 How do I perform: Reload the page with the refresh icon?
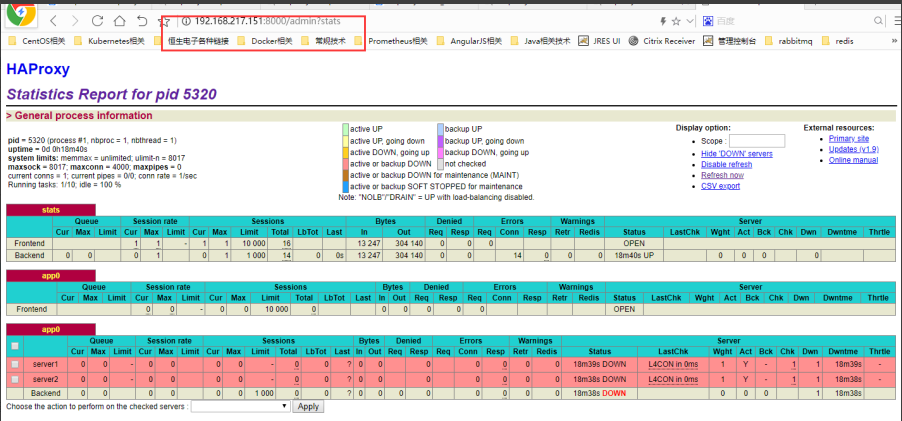[x=97, y=21]
